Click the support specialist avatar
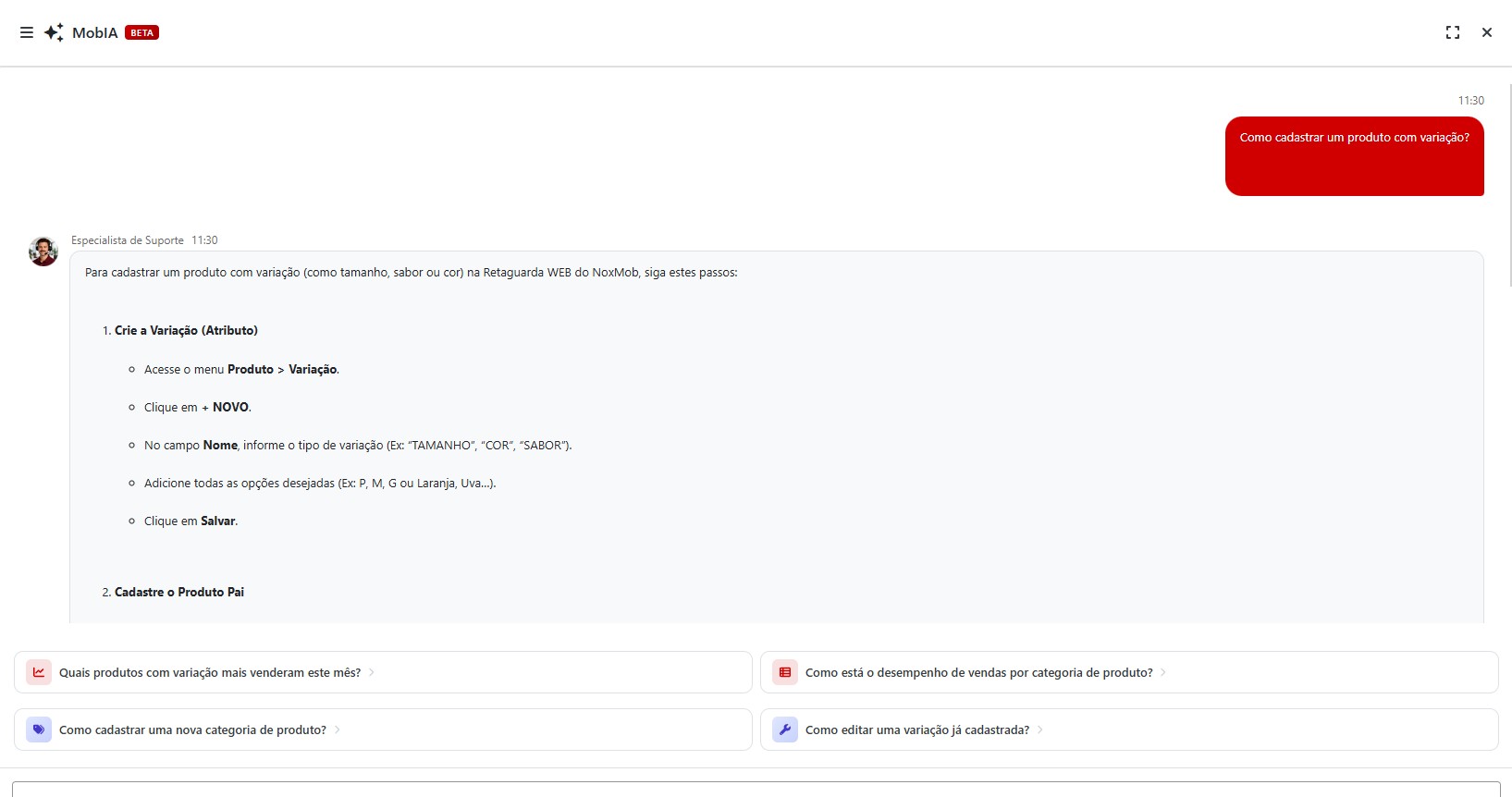The image size is (1512, 797). [43, 251]
